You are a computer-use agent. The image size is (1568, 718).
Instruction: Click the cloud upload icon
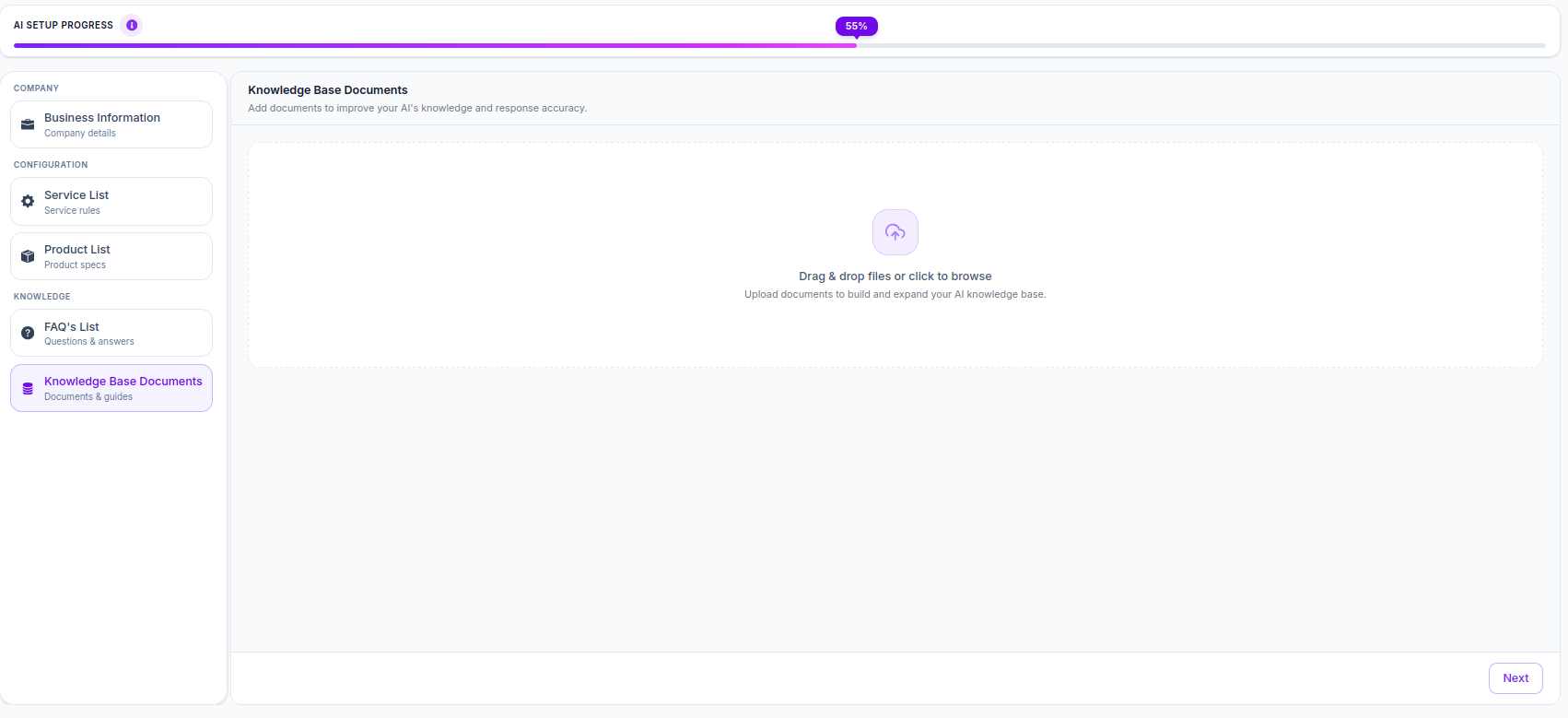pos(895,232)
